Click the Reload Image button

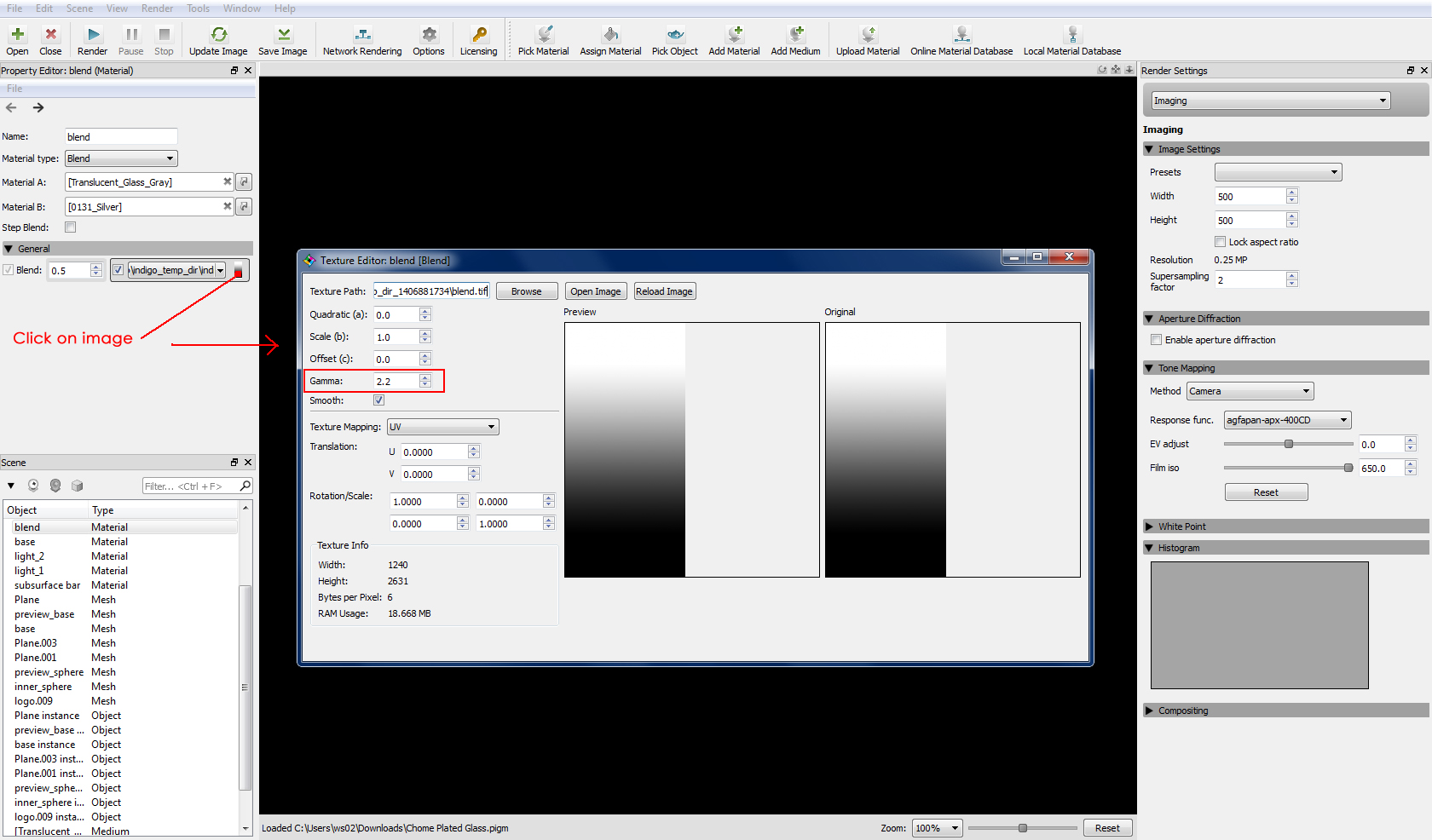(x=664, y=291)
